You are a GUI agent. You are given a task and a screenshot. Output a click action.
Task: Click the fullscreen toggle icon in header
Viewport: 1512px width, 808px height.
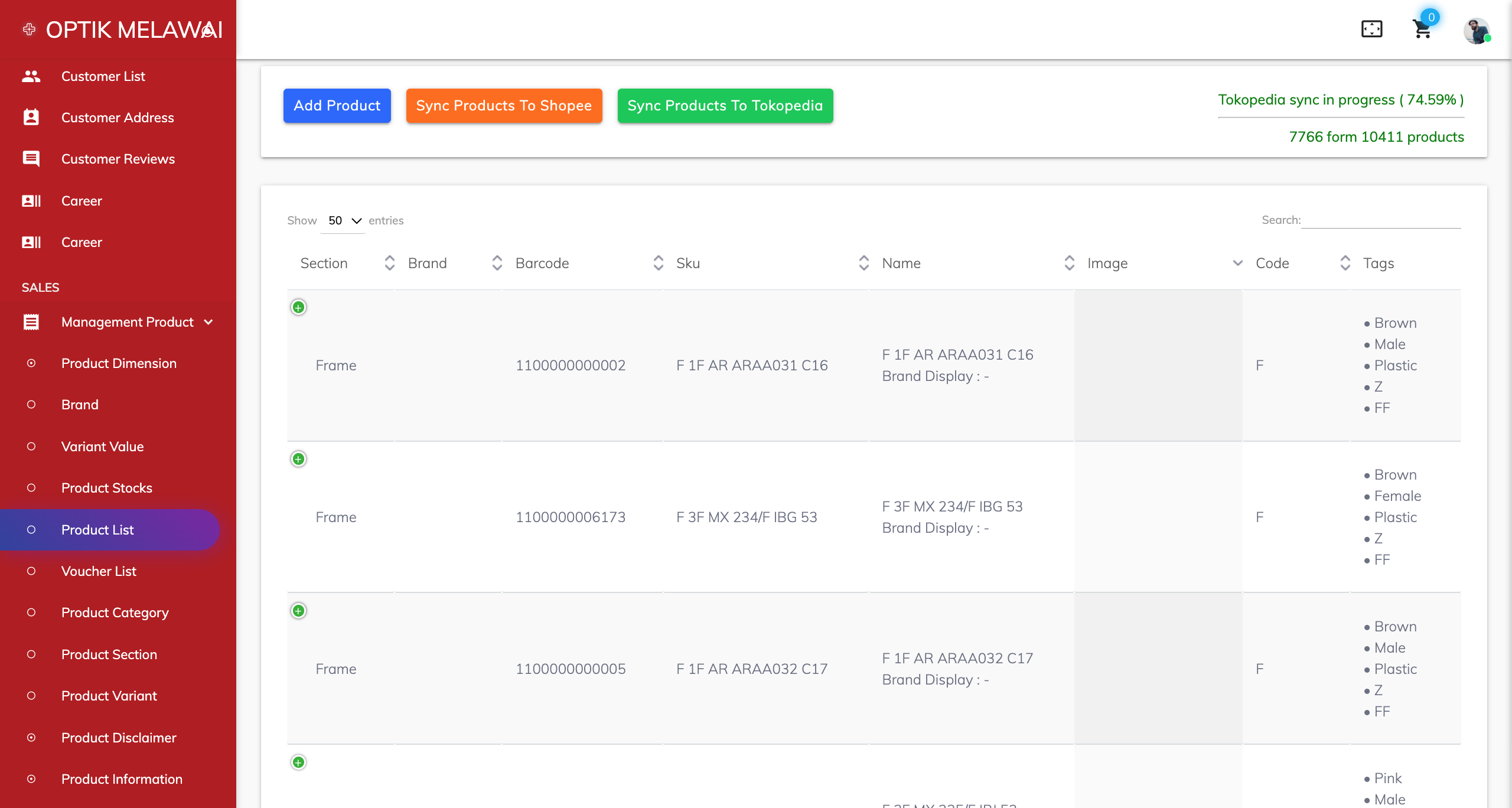coord(1371,29)
